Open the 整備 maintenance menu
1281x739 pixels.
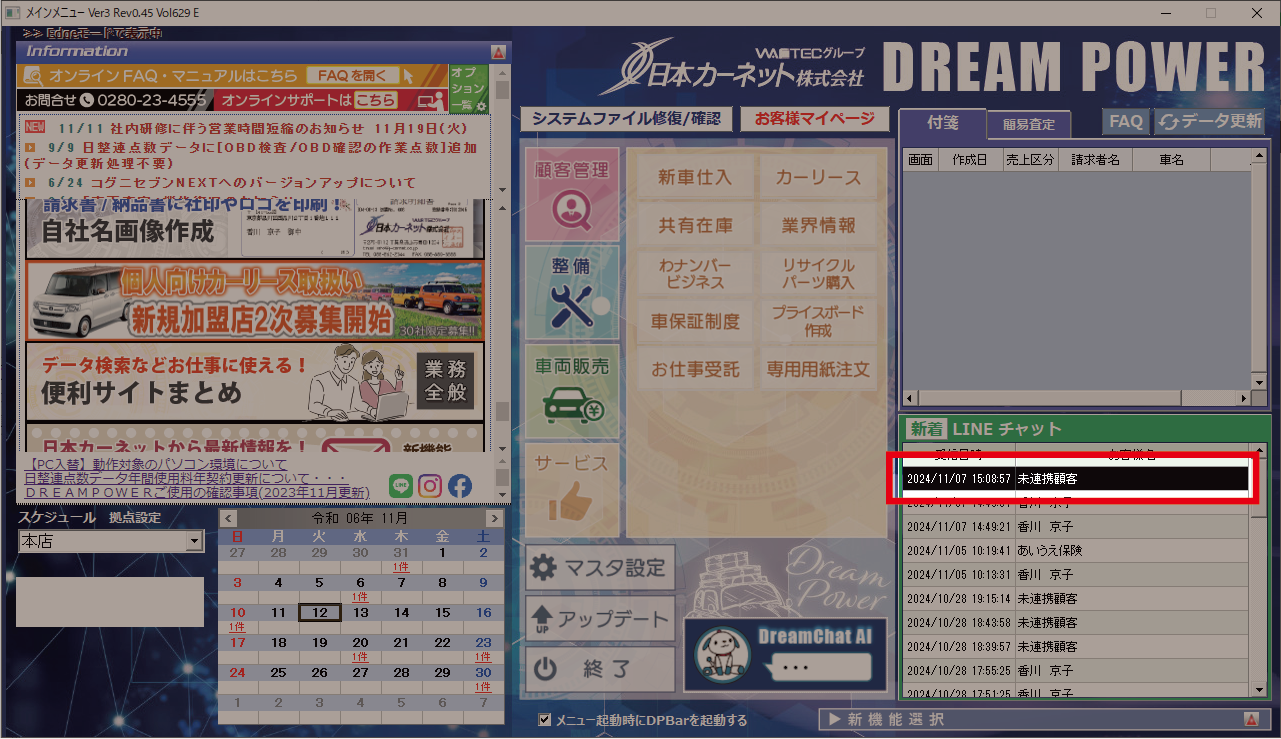tap(572, 292)
